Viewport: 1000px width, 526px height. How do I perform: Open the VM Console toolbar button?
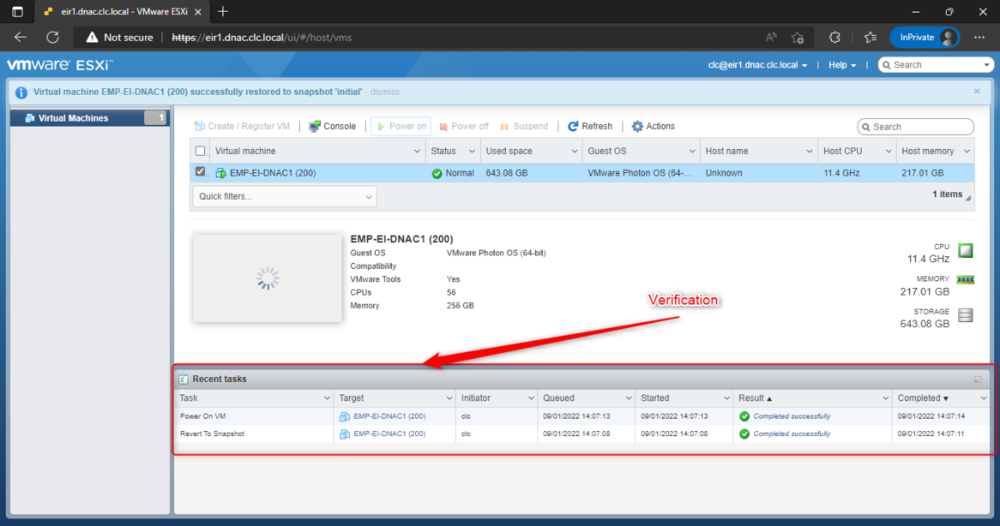point(332,126)
